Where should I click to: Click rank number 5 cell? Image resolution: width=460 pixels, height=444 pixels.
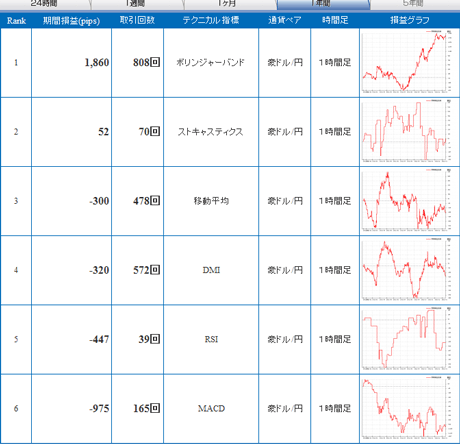tap(16, 339)
